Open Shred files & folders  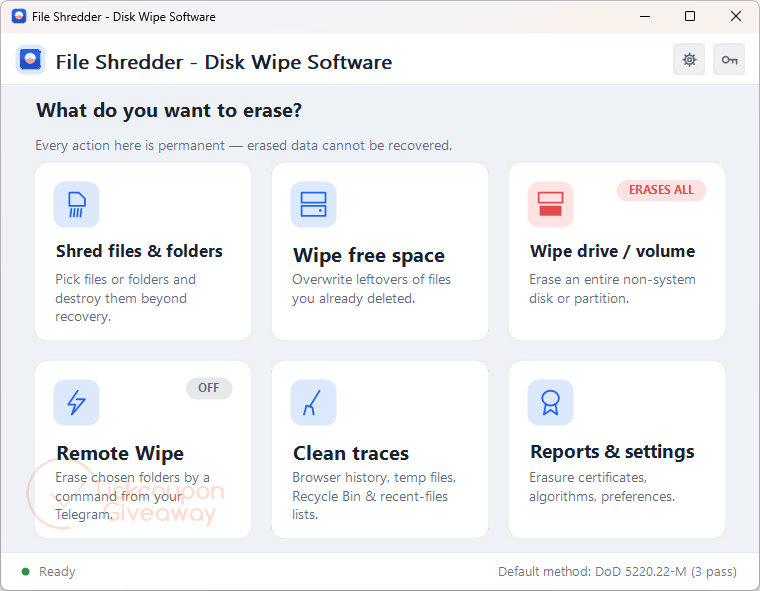click(143, 252)
